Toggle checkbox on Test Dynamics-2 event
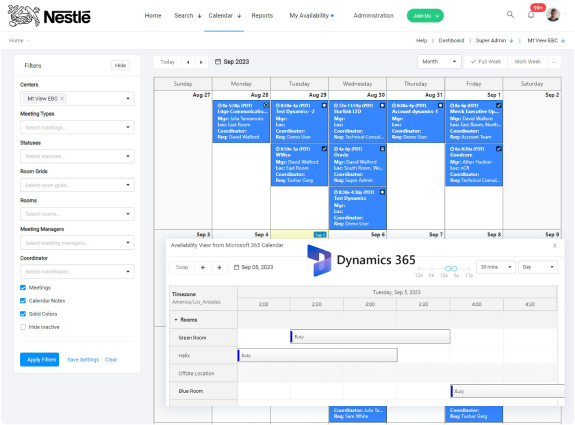Screen dimensions: 575x425 (x=324, y=105)
